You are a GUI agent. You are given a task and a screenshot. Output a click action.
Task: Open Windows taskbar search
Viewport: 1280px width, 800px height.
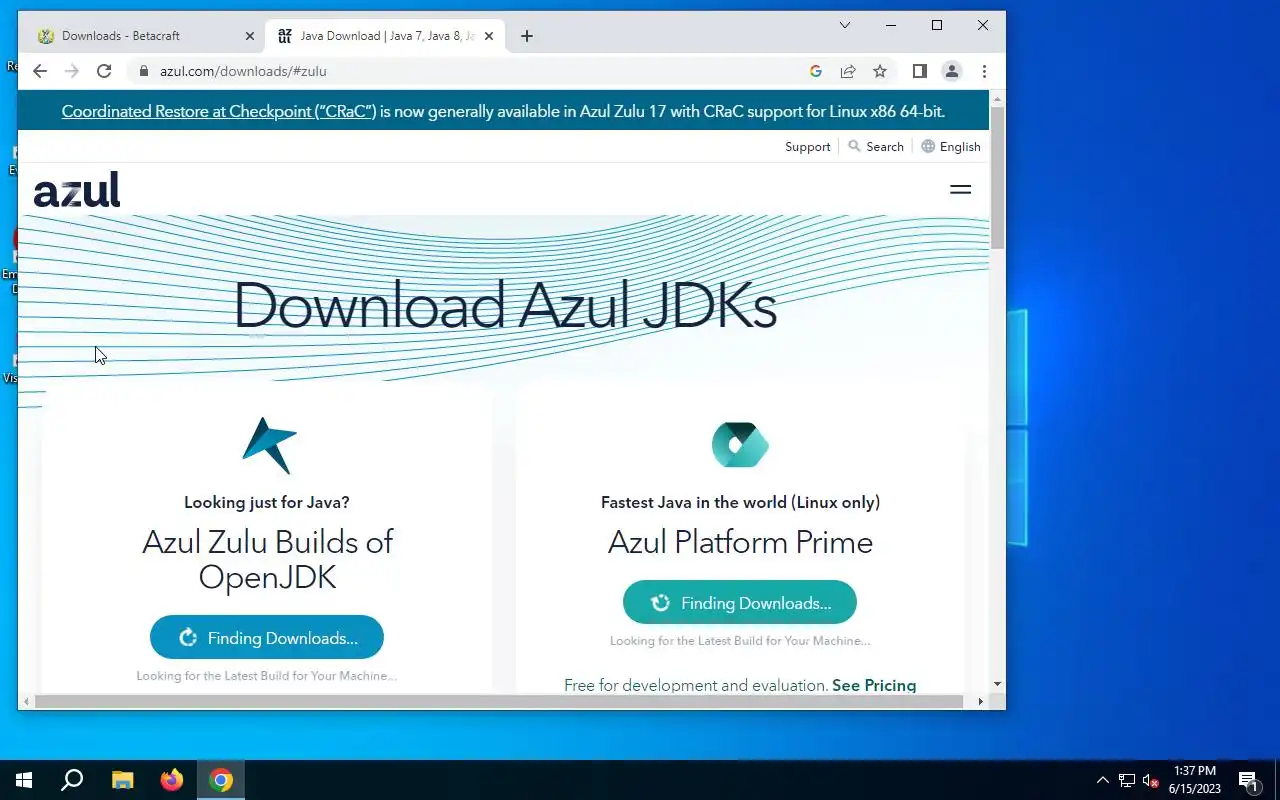pos(72,780)
